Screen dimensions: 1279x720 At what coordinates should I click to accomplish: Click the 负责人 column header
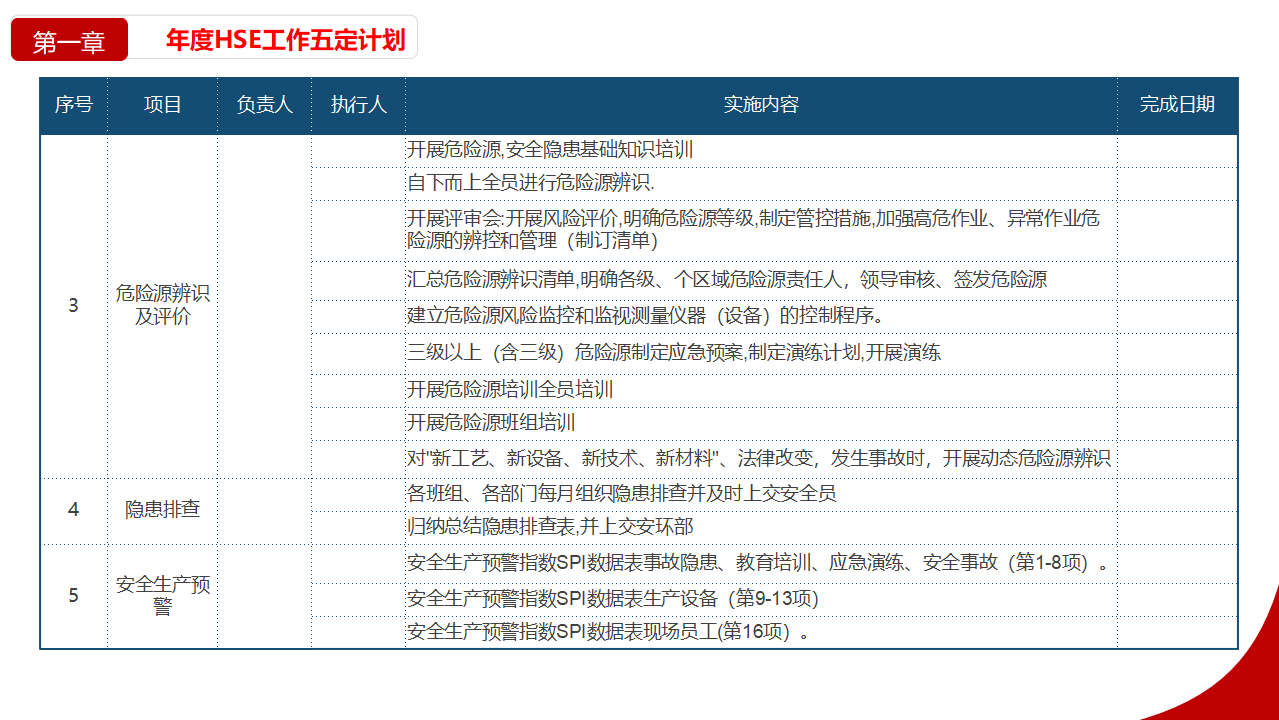point(264,105)
